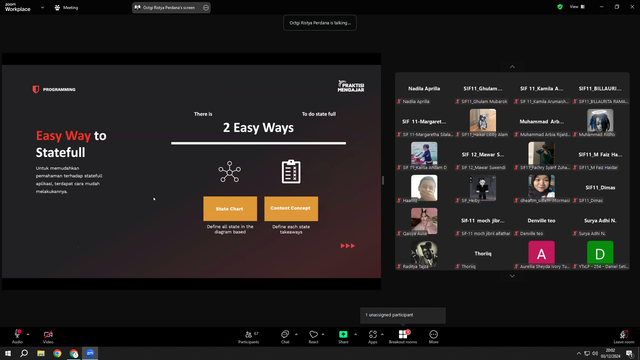The width and height of the screenshot is (640, 360).
Task: Click the clipboard checklist icon on slide
Action: (291, 171)
